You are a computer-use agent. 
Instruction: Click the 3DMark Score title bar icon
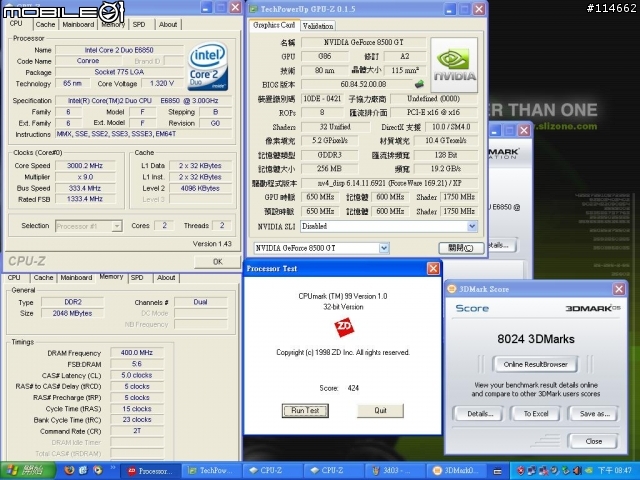pyautogui.click(x=452, y=289)
